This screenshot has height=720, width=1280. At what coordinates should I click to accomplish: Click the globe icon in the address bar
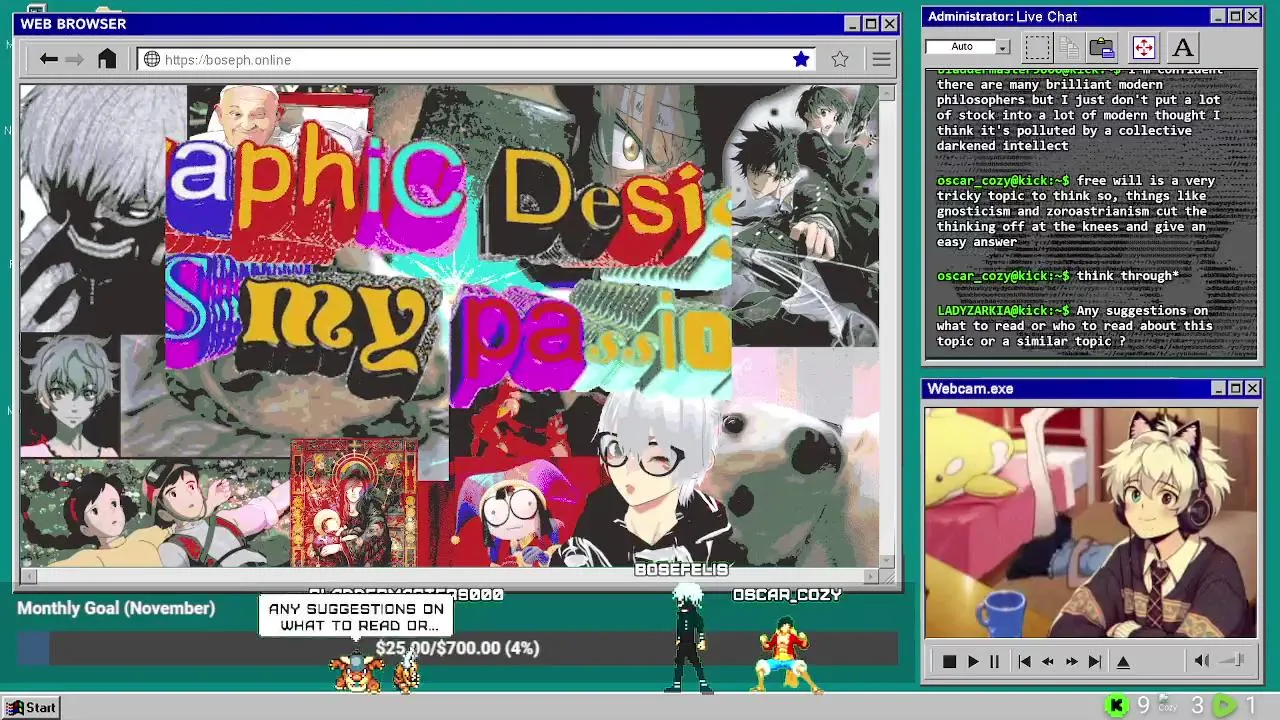point(152,59)
